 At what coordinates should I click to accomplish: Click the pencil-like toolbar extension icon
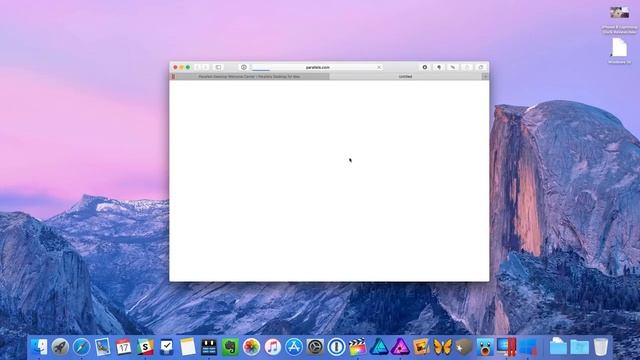[x=453, y=67]
